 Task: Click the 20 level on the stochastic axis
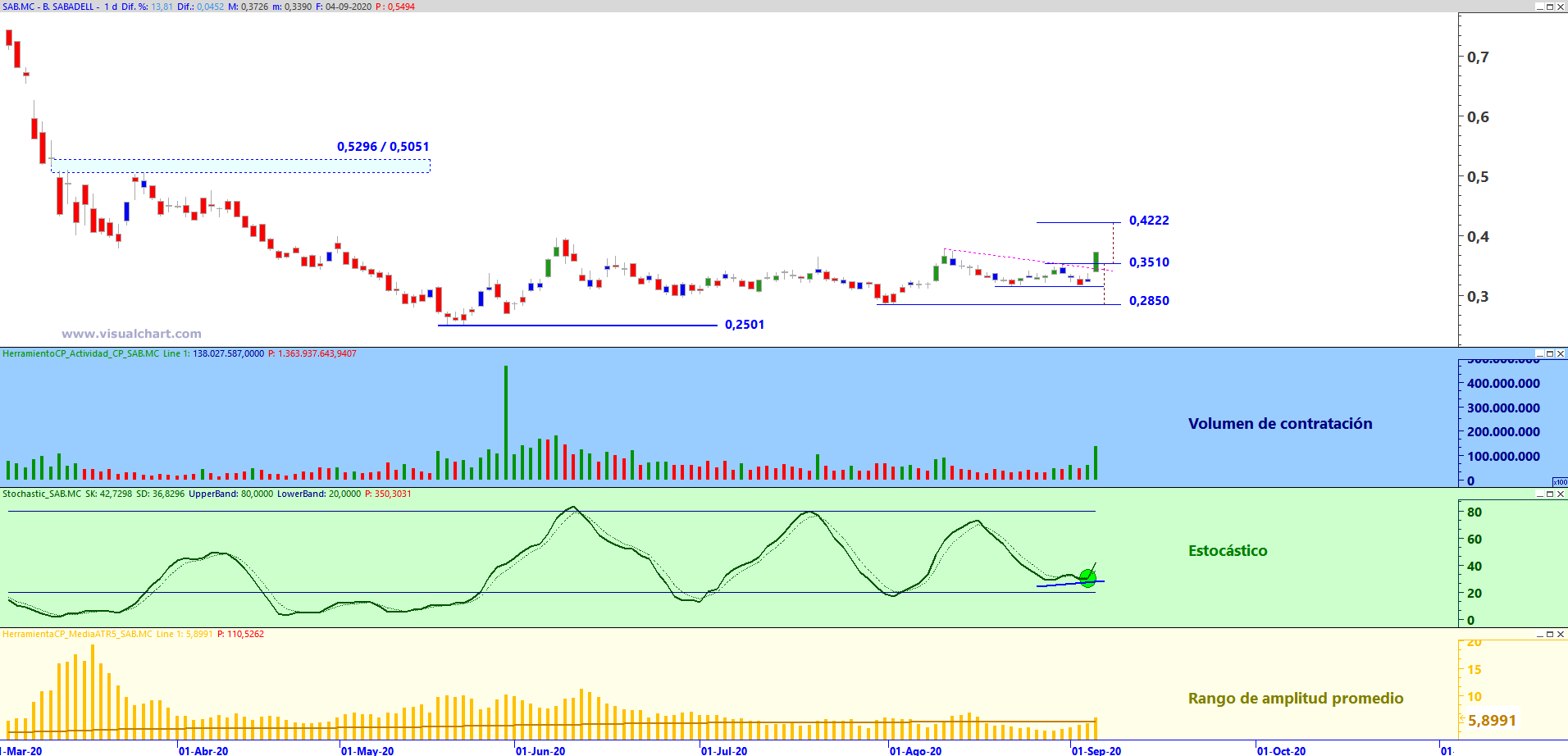(1475, 594)
